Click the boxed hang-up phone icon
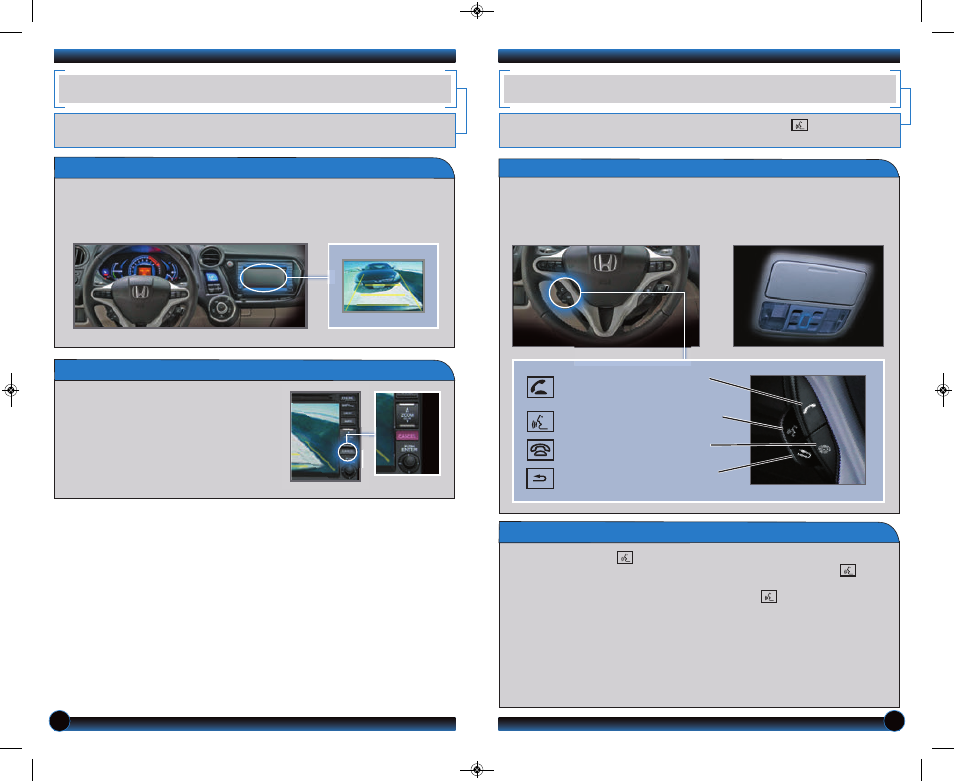This screenshot has width=954, height=781. 540,450
